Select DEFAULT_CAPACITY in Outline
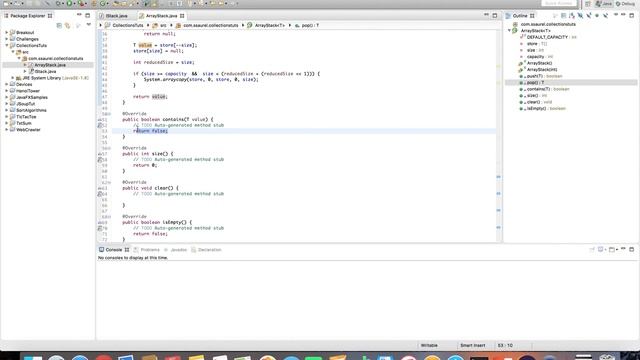Image resolution: width=640 pixels, height=360 pixels. tap(547, 37)
